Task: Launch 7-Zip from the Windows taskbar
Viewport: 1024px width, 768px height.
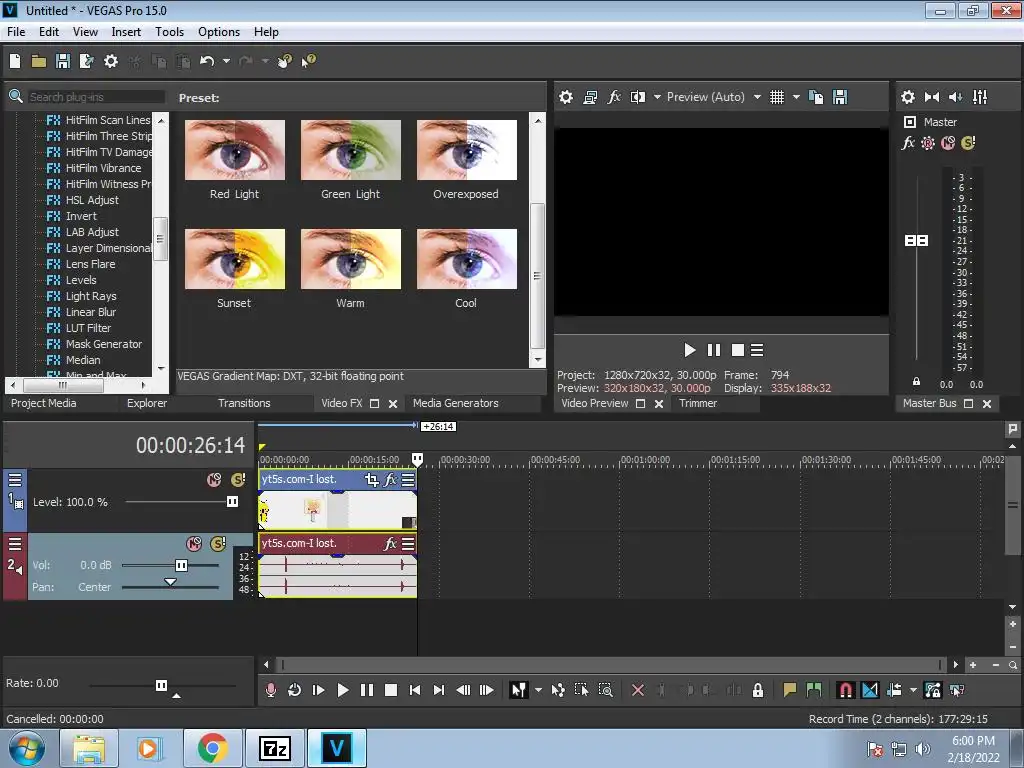Action: click(274, 748)
